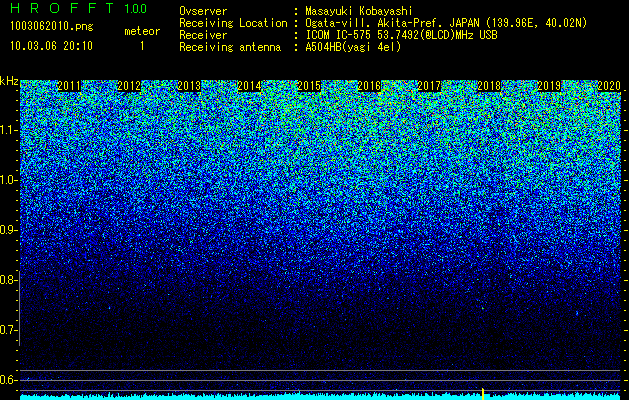The image size is (629, 400).
Task: Click the 2015 time marker
Action: point(309,86)
